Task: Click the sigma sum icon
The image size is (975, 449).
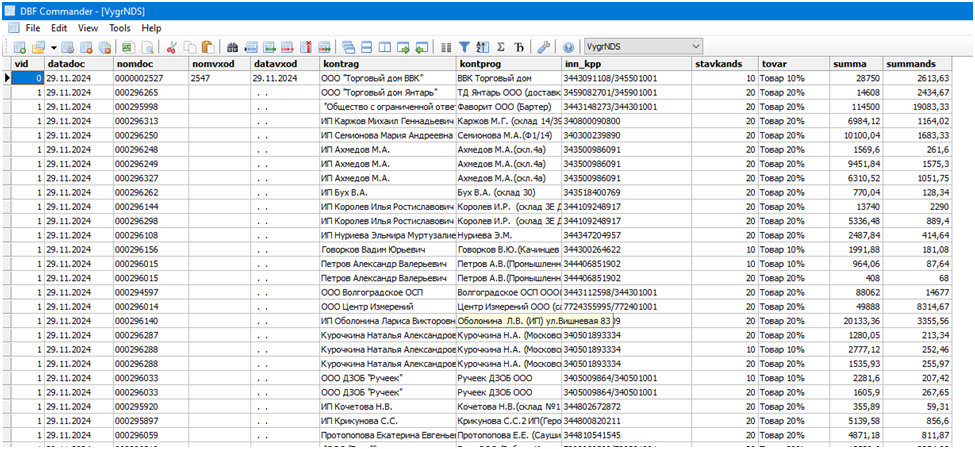Action: pyautogui.click(x=501, y=47)
